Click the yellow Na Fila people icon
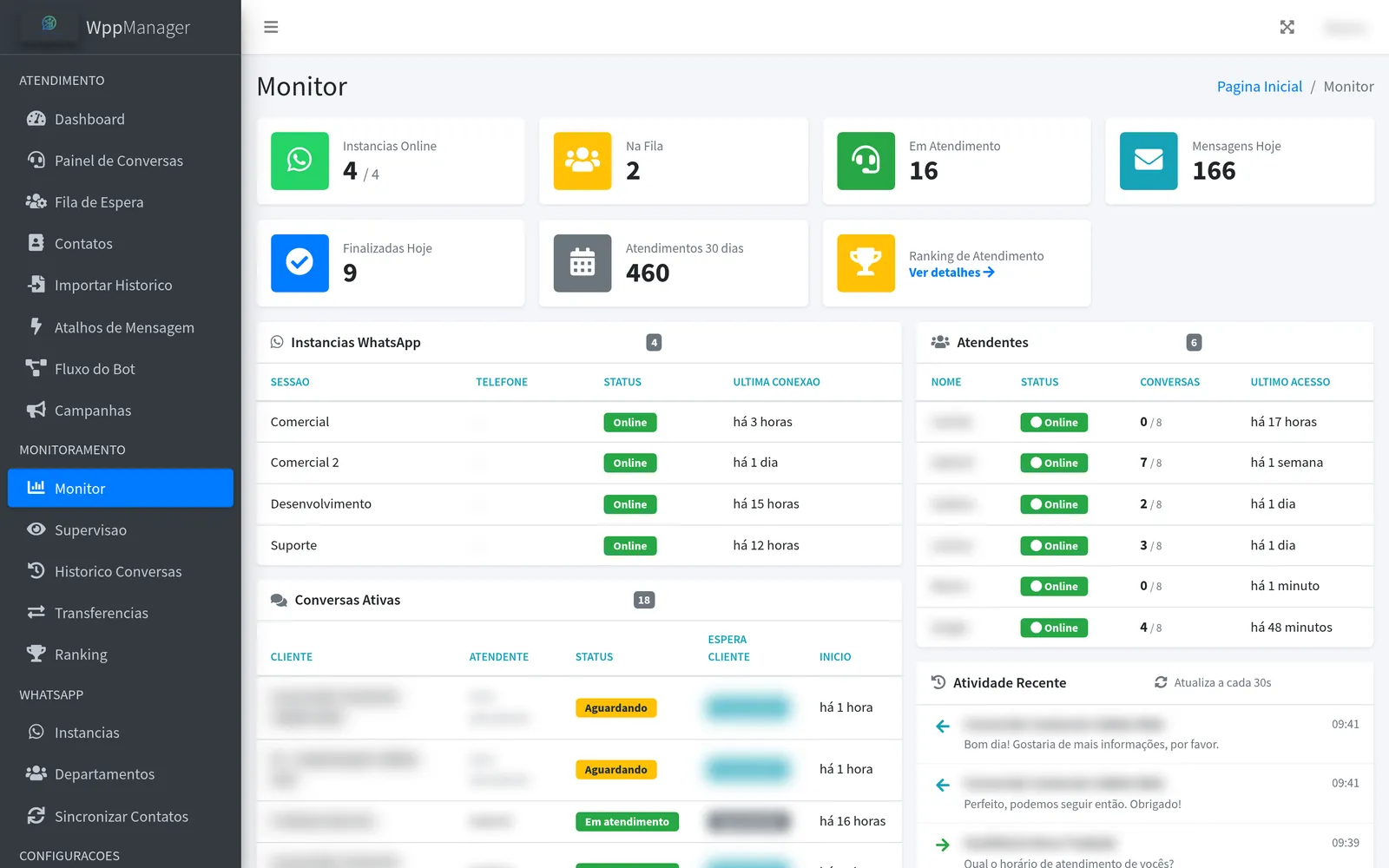The width and height of the screenshot is (1389, 868). [x=583, y=161]
